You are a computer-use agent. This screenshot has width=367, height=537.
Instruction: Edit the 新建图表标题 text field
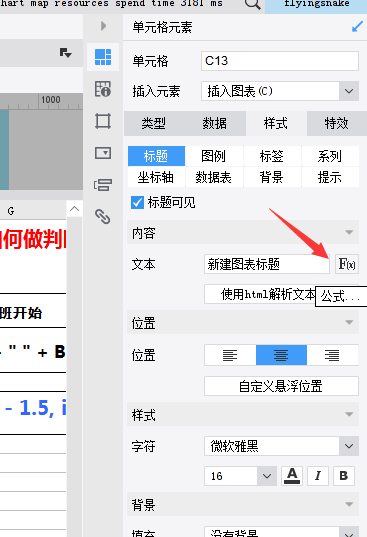(267, 264)
